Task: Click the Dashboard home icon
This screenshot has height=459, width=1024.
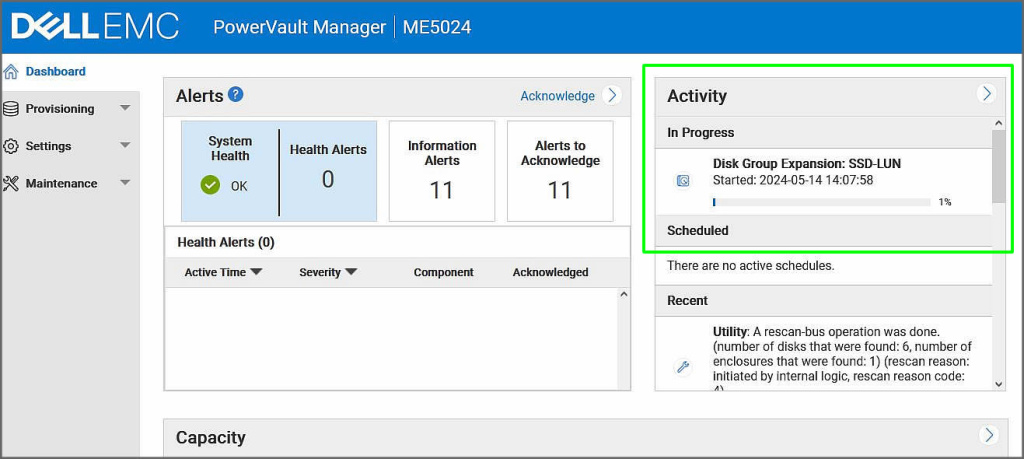Action: pos(11,72)
